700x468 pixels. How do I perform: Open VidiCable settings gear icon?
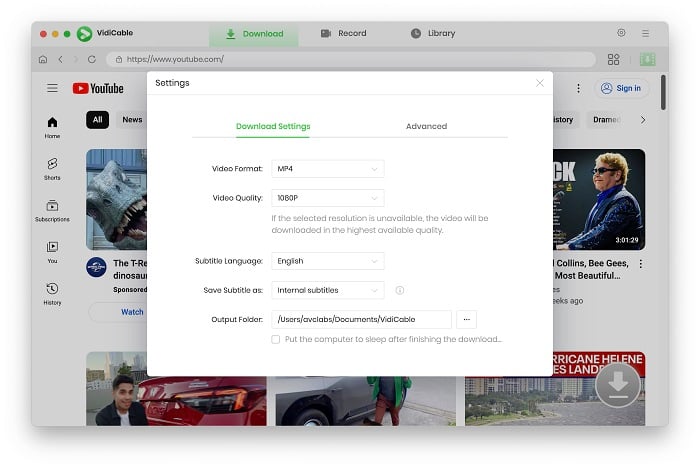621,33
